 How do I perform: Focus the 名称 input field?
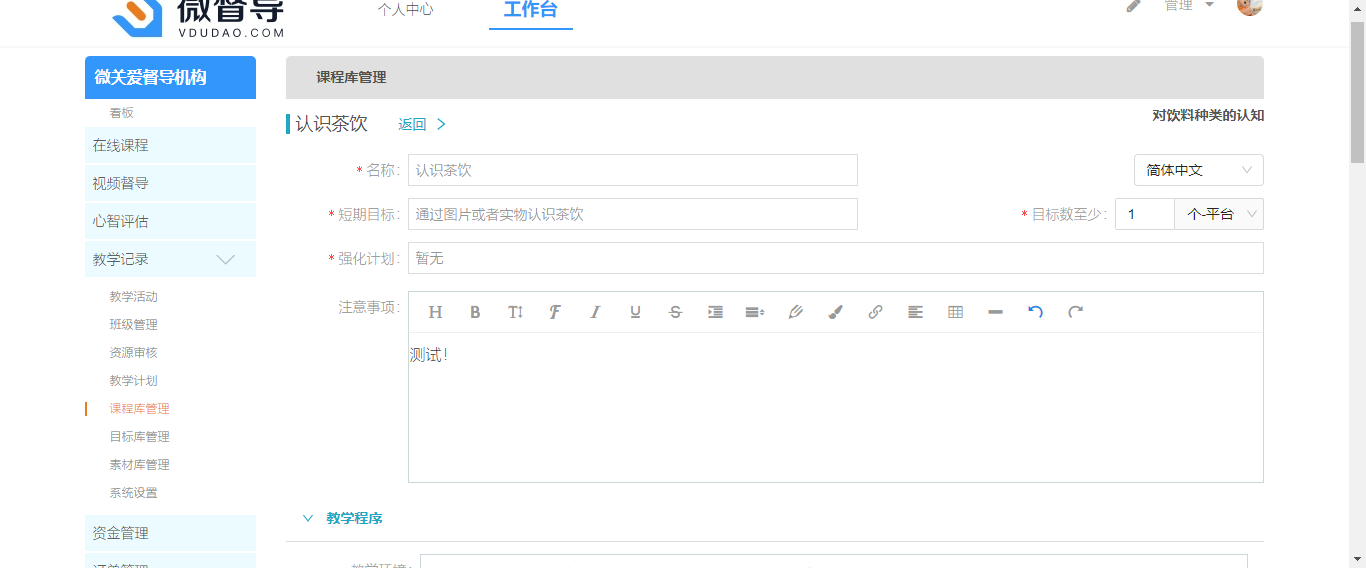632,170
